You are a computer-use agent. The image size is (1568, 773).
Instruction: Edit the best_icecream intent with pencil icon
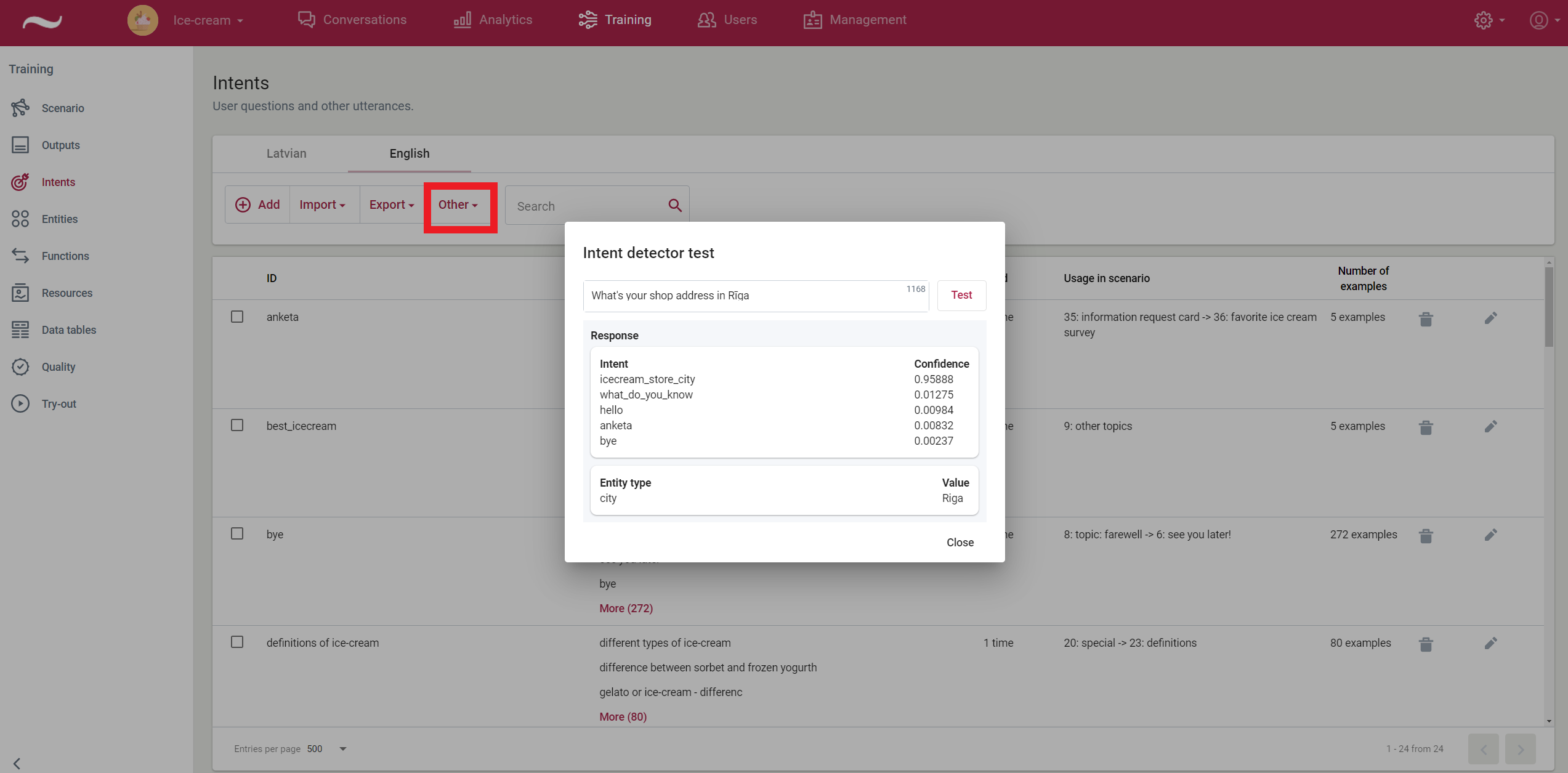[1490, 426]
